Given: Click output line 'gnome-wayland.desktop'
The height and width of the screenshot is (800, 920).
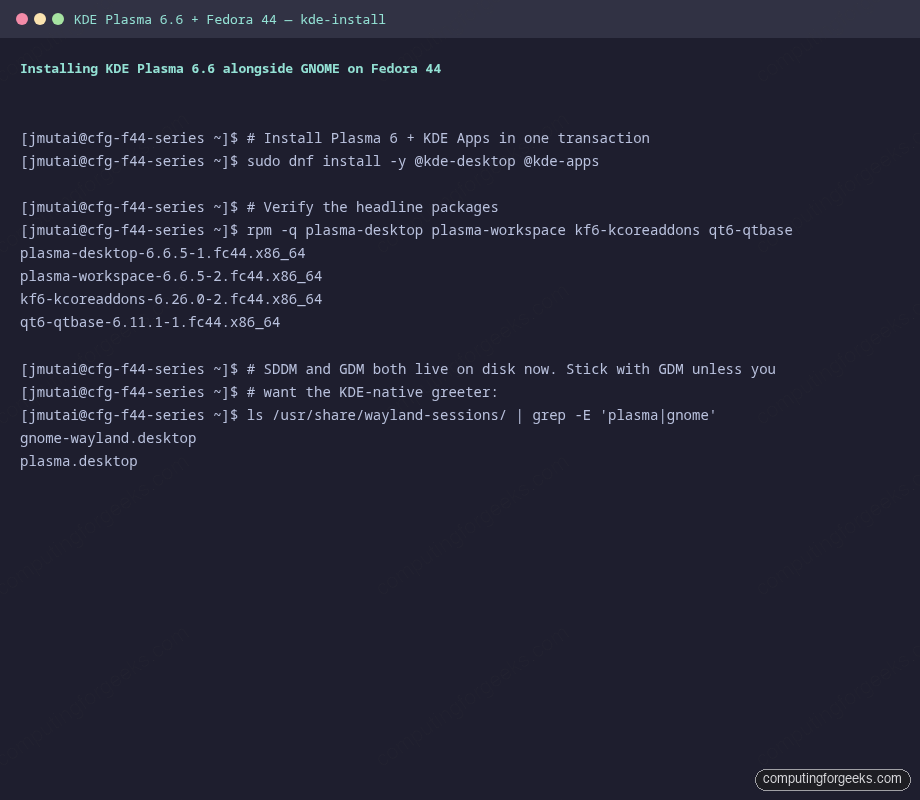Looking at the screenshot, I should tap(108, 438).
